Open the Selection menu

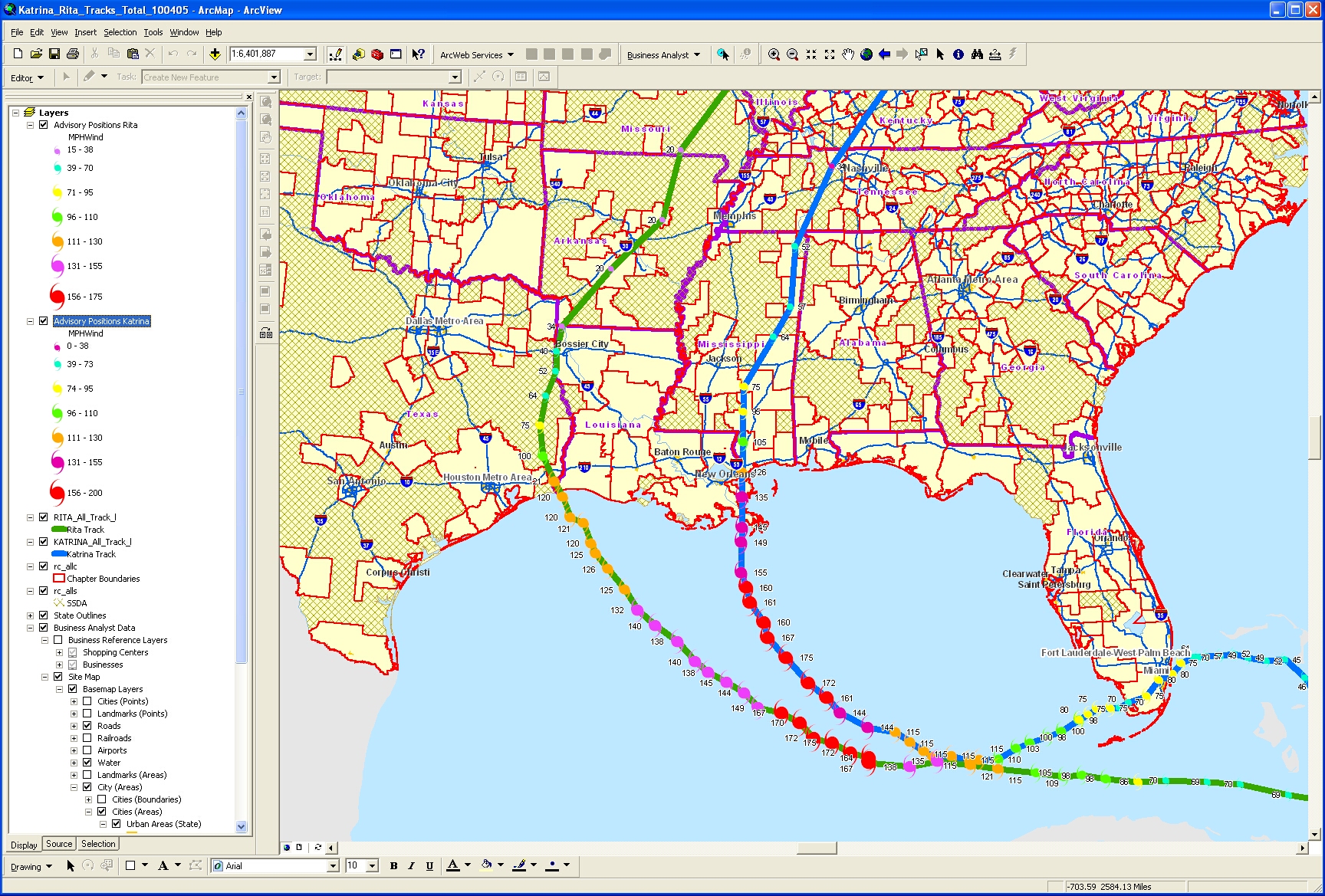[120, 32]
